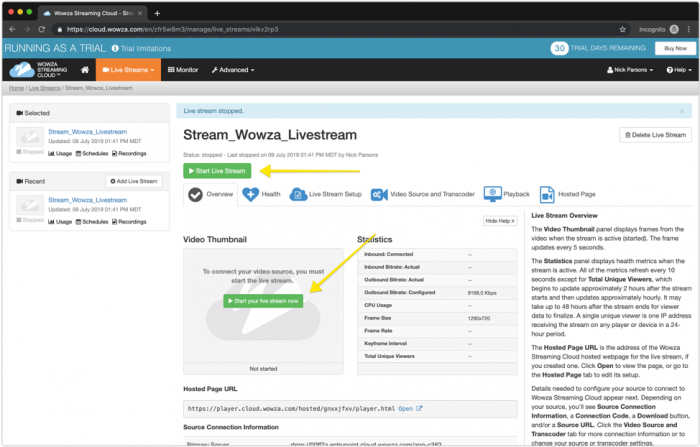700x447 pixels.
Task: Switch to the Playback tab
Action: point(507,194)
